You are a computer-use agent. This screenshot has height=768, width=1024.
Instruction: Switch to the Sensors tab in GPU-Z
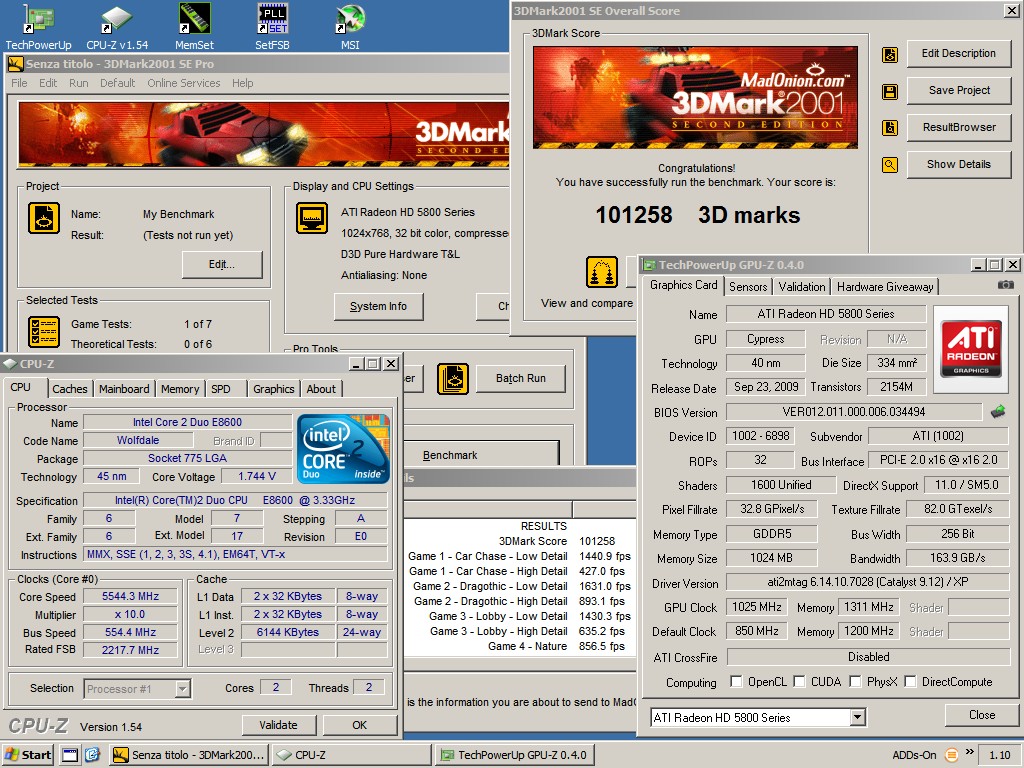click(x=748, y=287)
